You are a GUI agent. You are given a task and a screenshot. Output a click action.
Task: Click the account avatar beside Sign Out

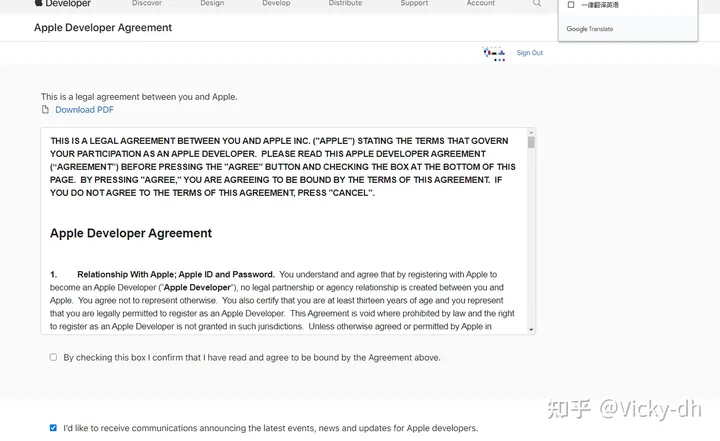tap(494, 53)
